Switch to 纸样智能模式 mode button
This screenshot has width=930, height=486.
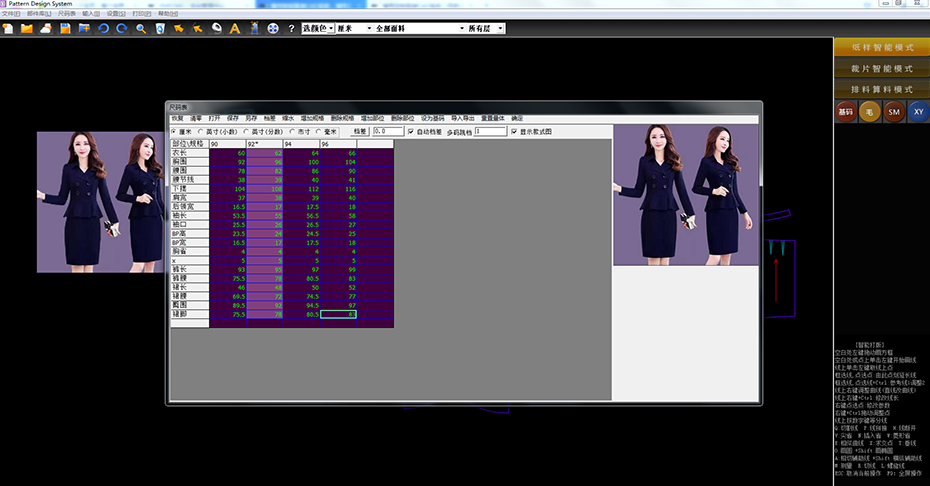(x=881, y=48)
